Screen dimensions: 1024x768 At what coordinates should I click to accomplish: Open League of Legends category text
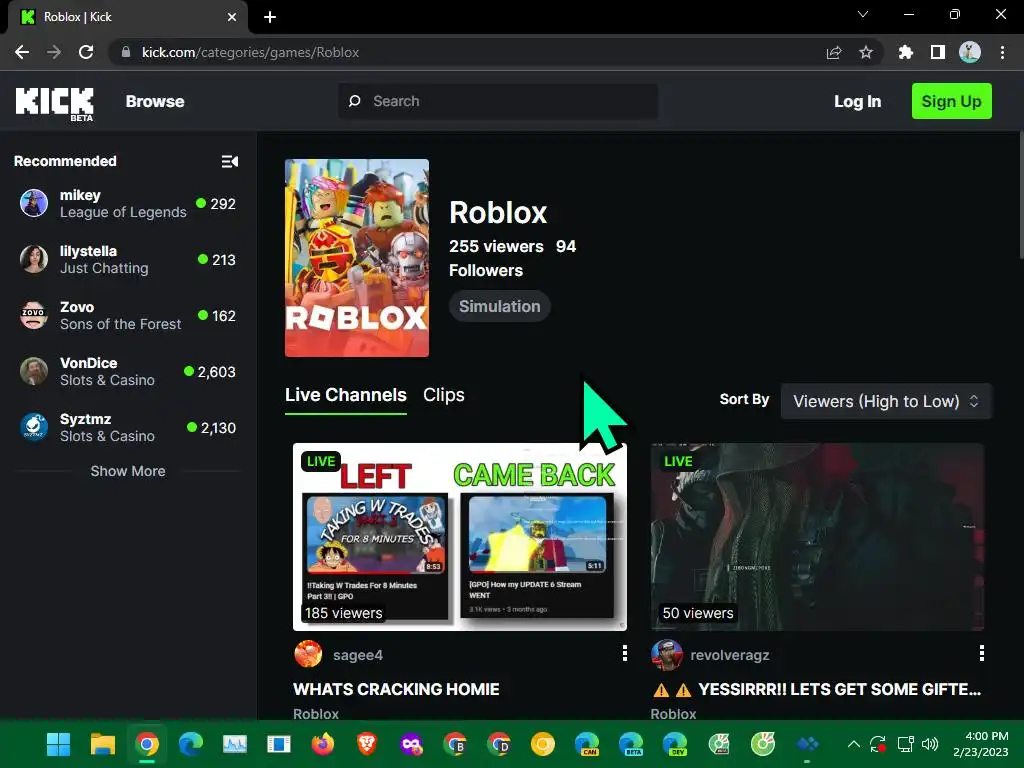pos(123,212)
